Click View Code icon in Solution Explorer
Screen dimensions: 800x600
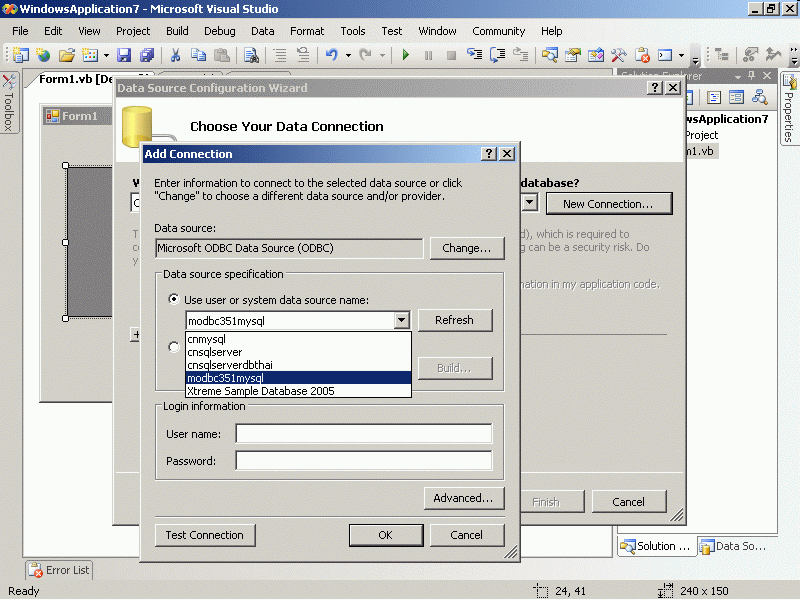[x=714, y=97]
